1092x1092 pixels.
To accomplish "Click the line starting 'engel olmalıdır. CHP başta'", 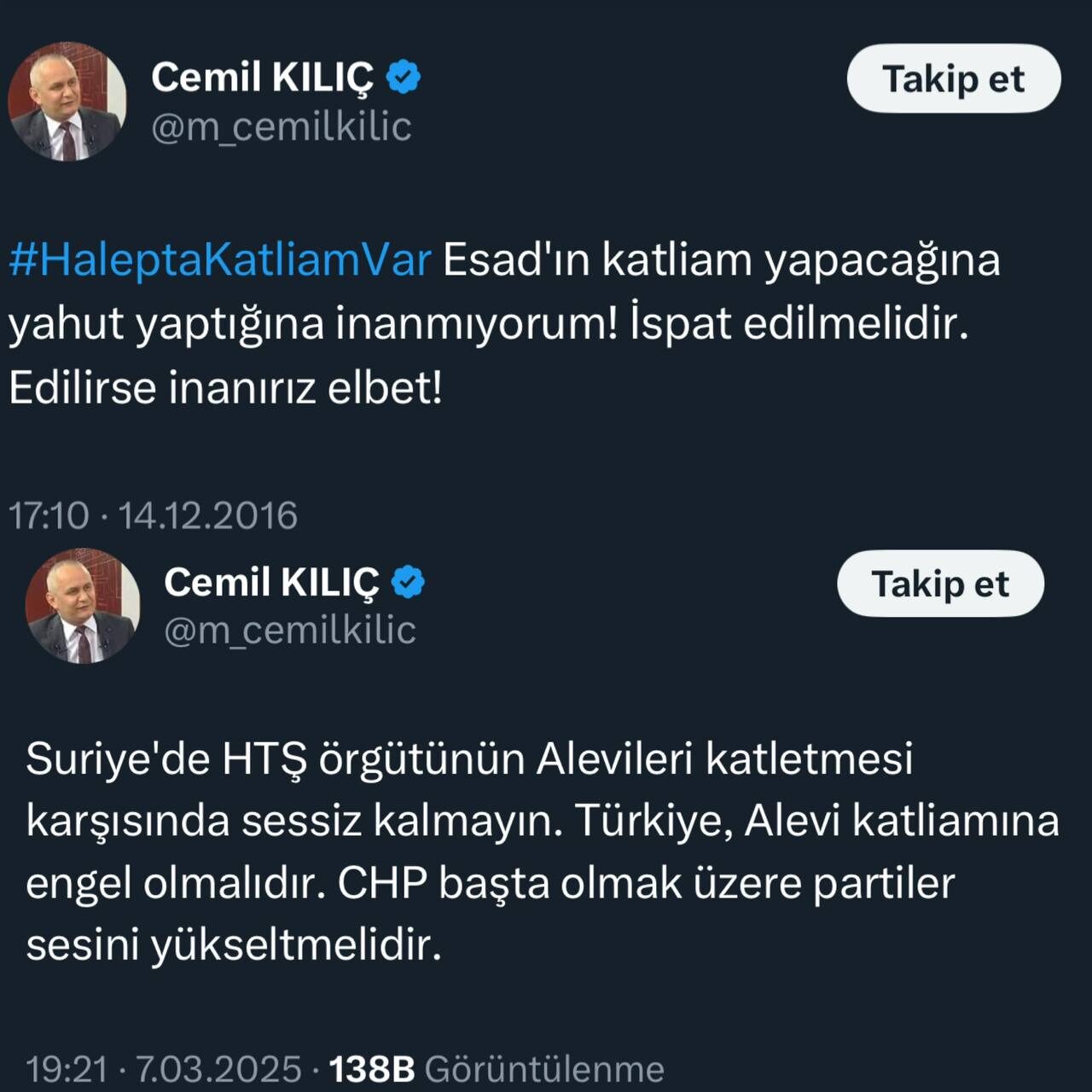I will (490, 883).
